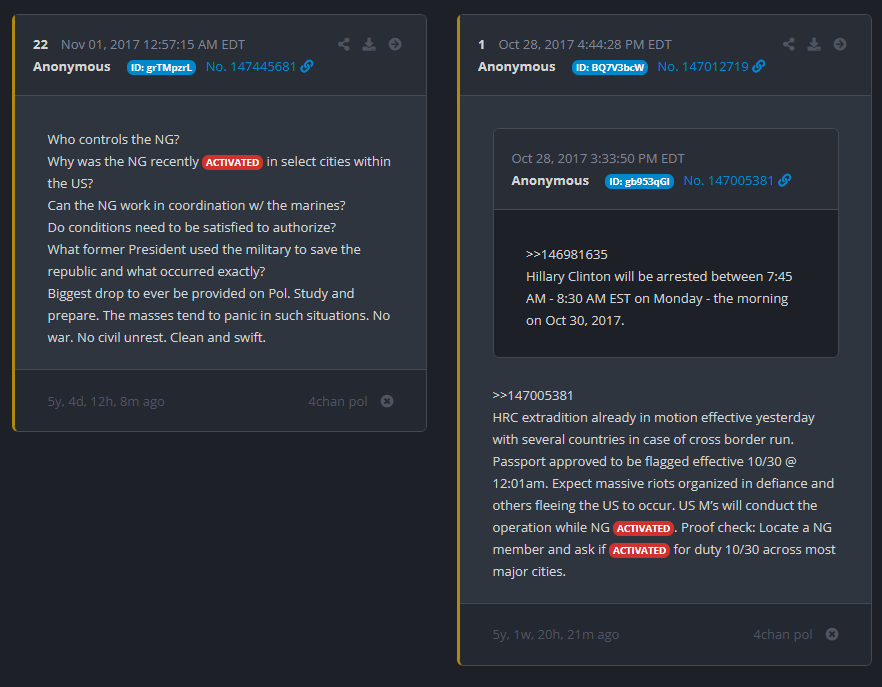The image size is (882, 687).
Task: Click line 'Who controls the NG?'
Action: (114, 139)
